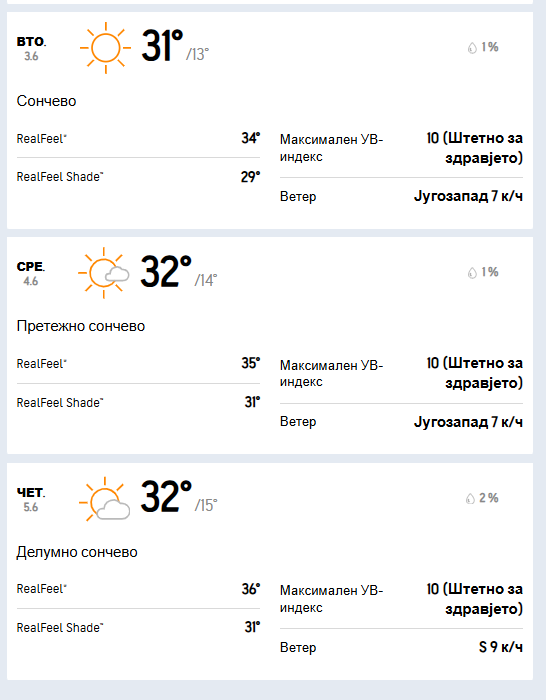Screen dimensions: 546x700
Task: Click the 32° temperature on Wednesday's card
Action: [166, 271]
